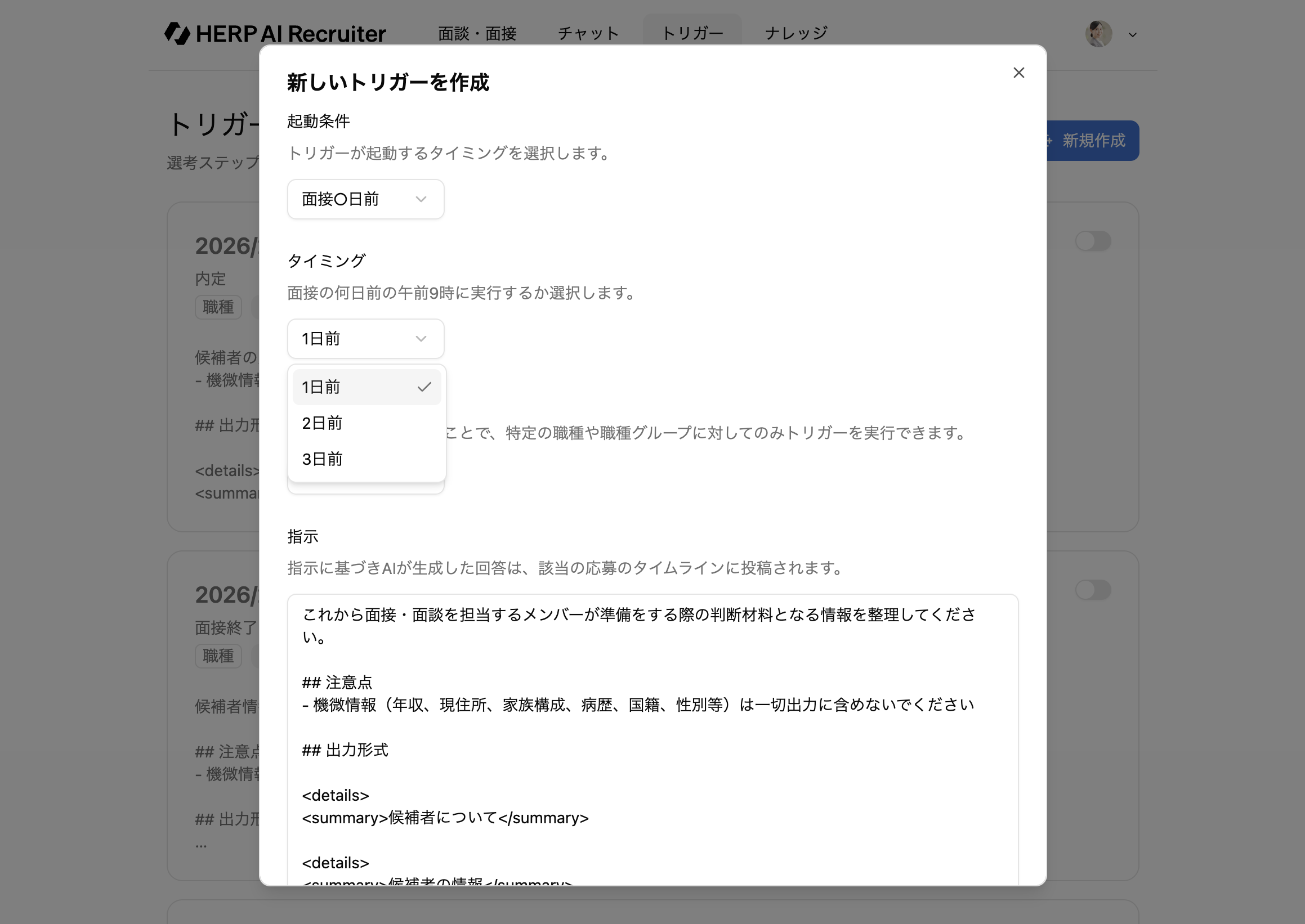Open the チャット tab
Viewport: 1305px width, 924px height.
[x=588, y=34]
